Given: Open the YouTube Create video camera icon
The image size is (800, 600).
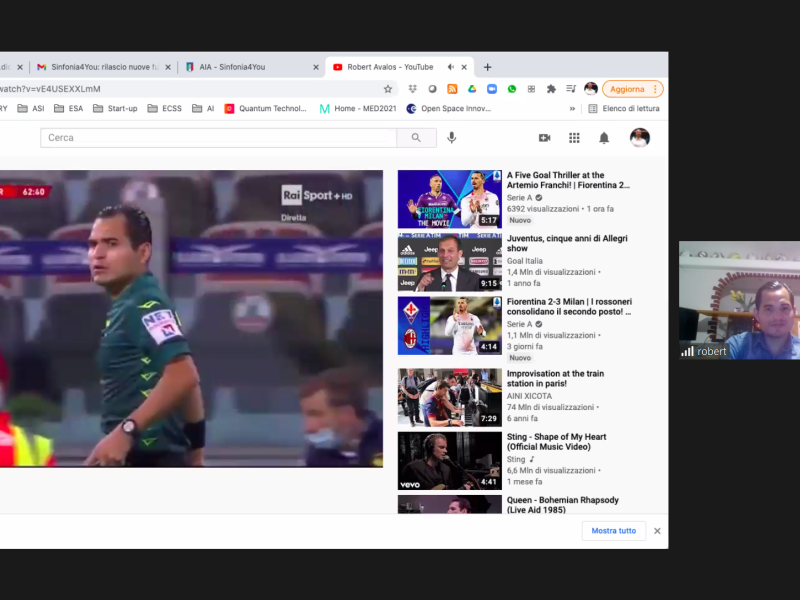Looking at the screenshot, I should [544, 138].
